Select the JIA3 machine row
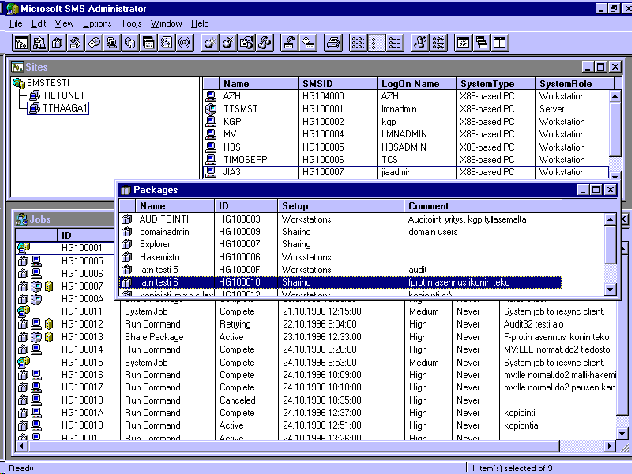The height and width of the screenshot is (474, 632). click(405, 172)
